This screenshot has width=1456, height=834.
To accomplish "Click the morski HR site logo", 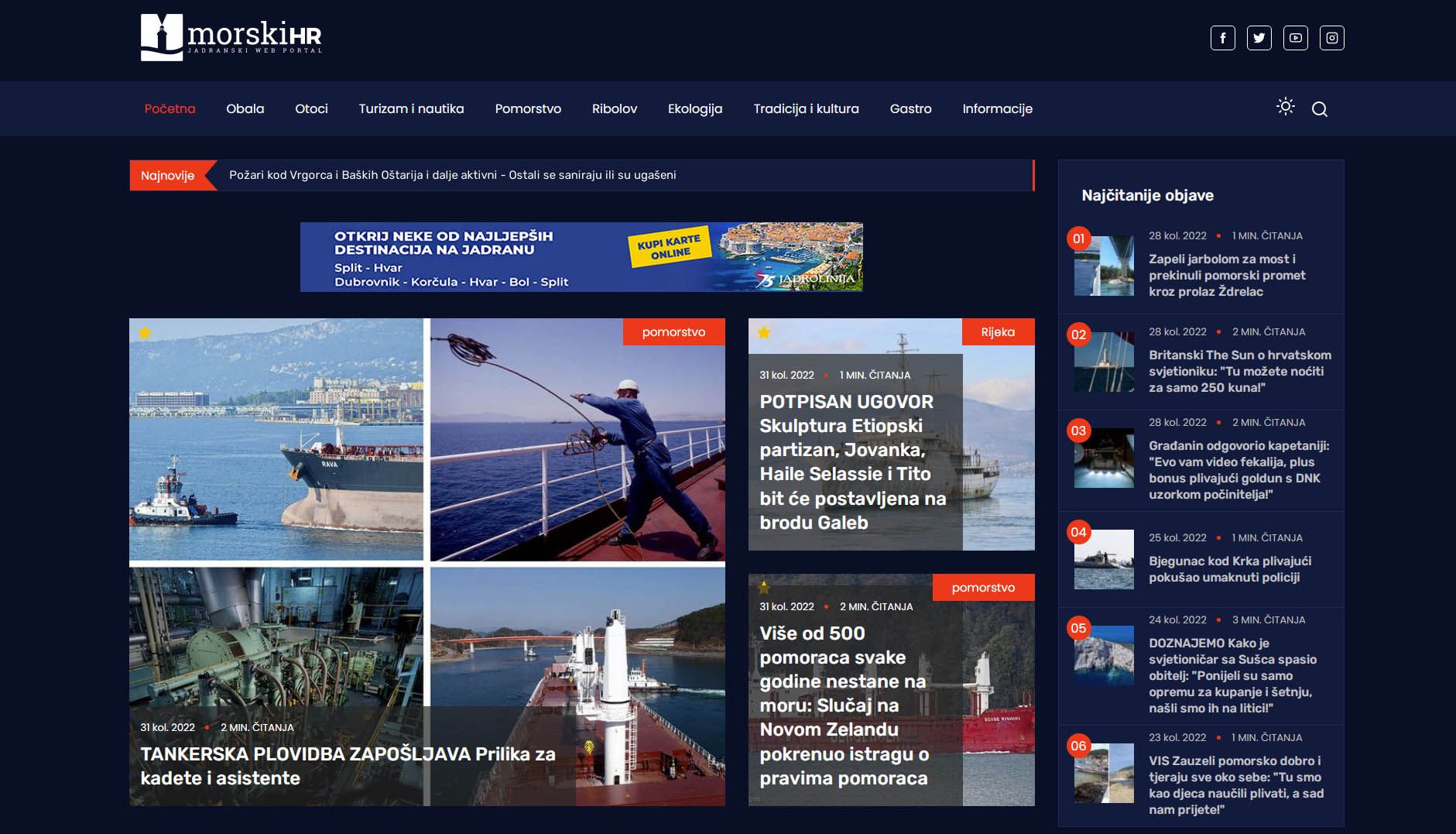I will coord(231,38).
